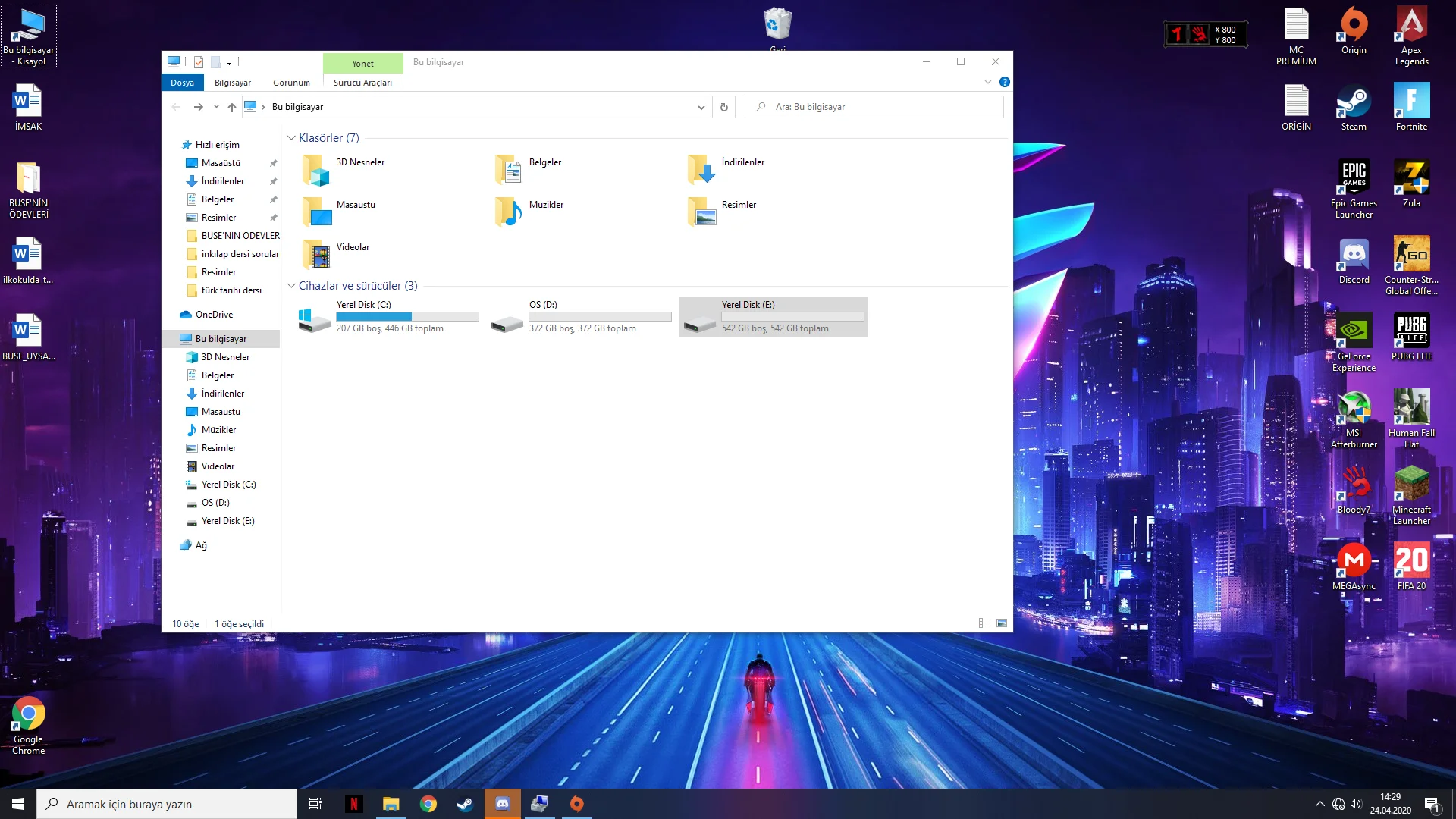1456x819 pixels.
Task: Open recent locations dropdown arrow
Action: 216,107
